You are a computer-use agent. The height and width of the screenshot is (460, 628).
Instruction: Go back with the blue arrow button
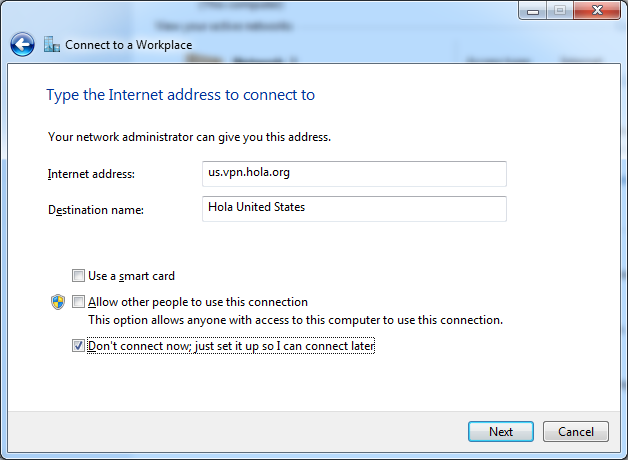22,44
